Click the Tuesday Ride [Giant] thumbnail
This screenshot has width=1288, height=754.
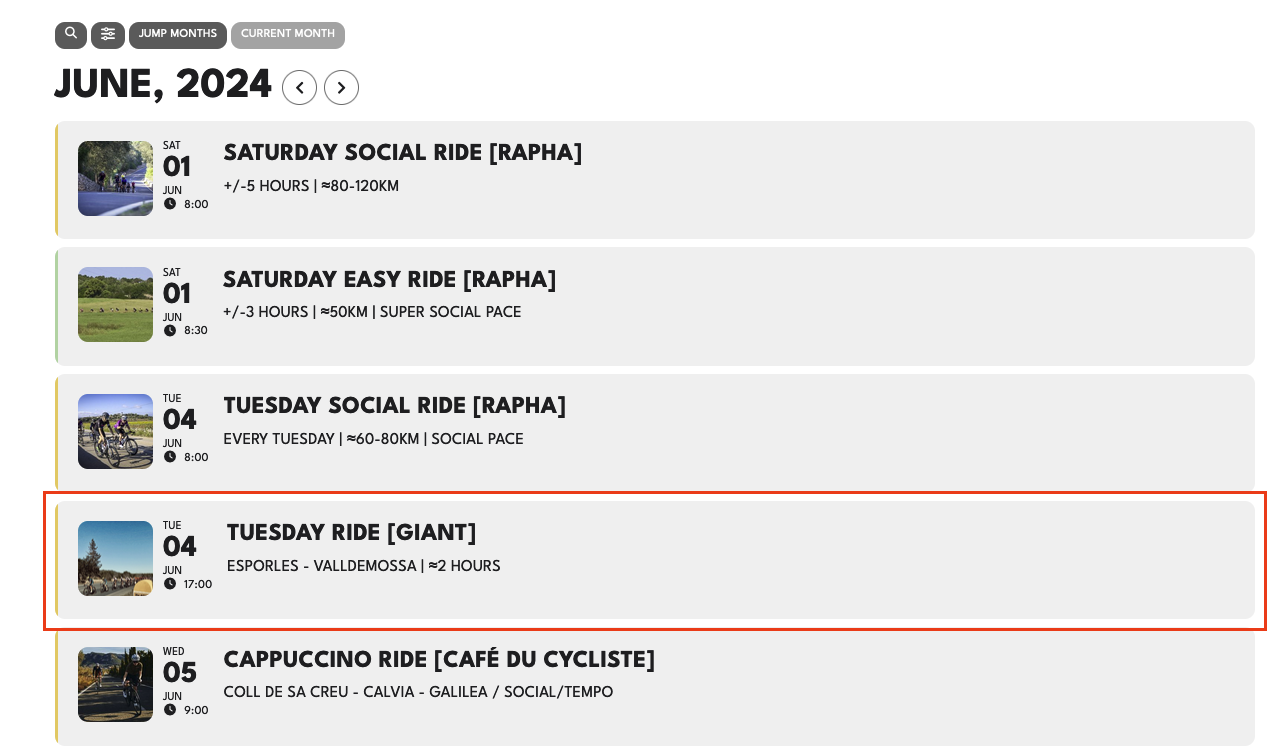coord(116,558)
